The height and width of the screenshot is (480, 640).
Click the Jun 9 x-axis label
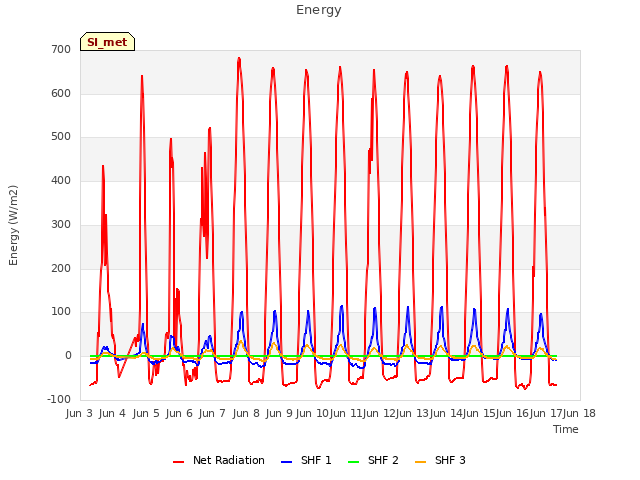click(279, 413)
